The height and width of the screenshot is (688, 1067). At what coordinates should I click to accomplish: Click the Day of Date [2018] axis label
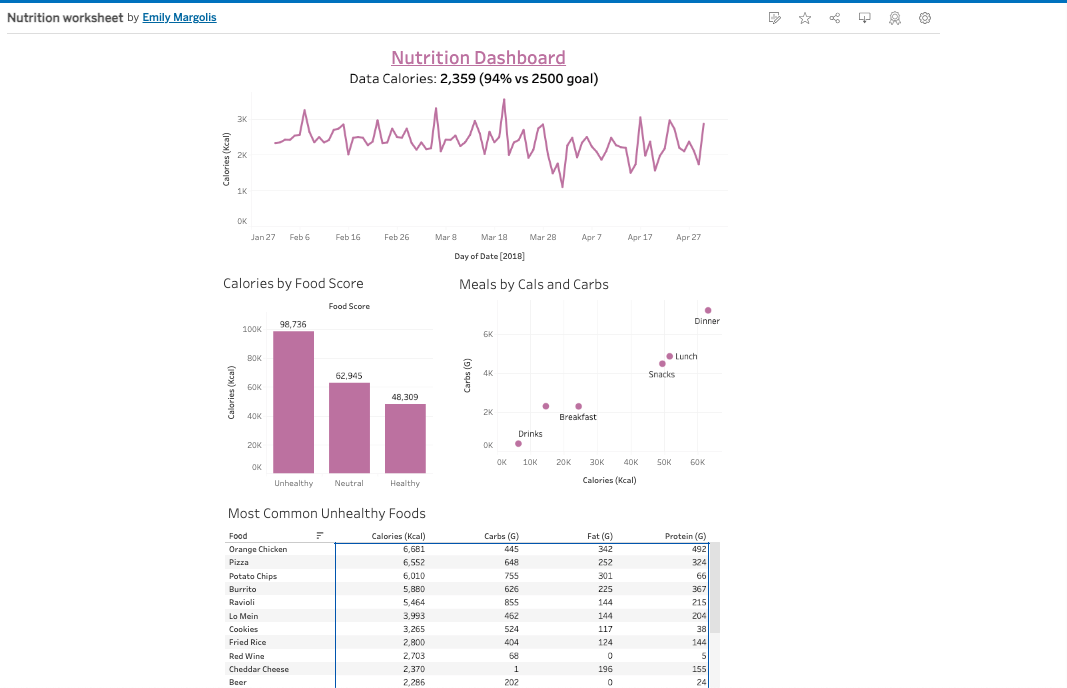pyautogui.click(x=489, y=256)
